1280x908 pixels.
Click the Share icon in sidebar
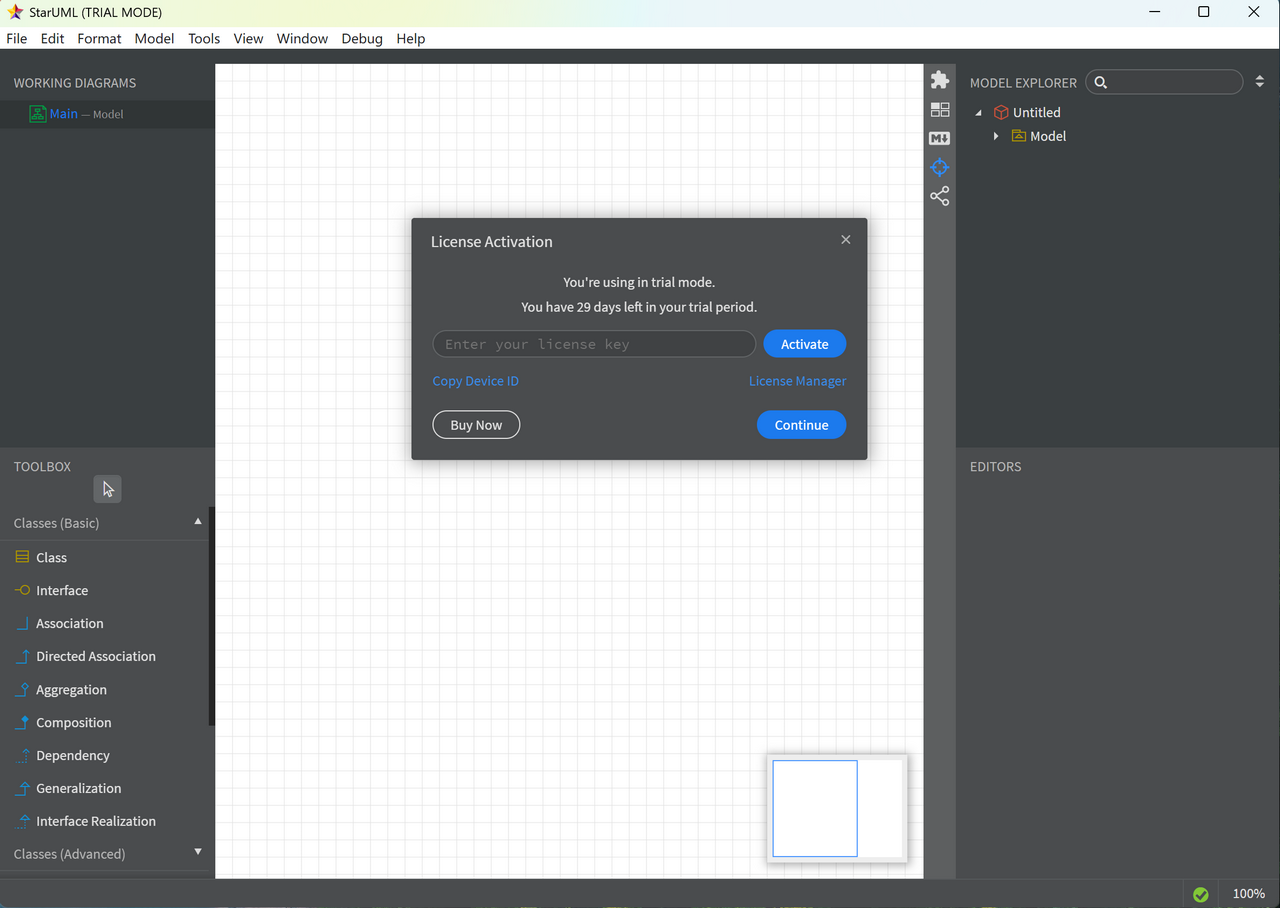[939, 197]
